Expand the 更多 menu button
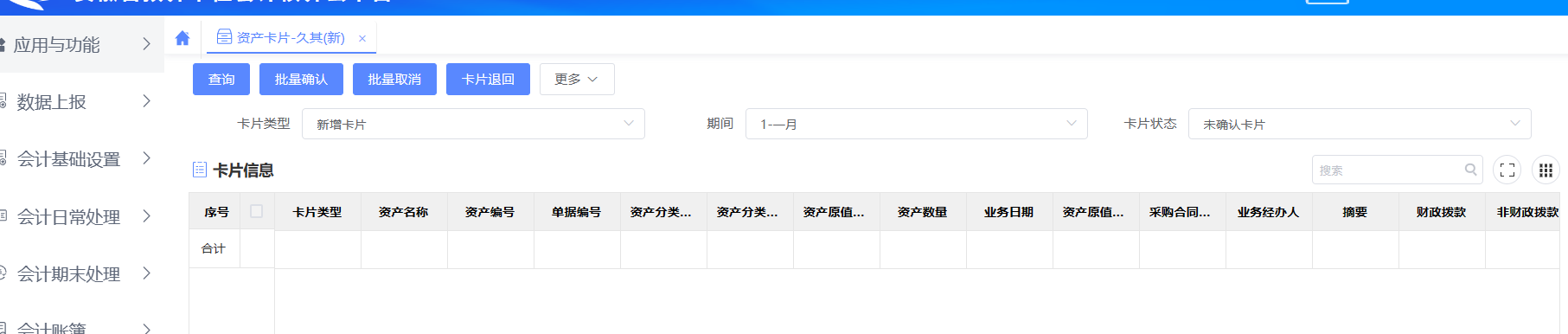This screenshot has height=334, width=1568. [x=577, y=79]
